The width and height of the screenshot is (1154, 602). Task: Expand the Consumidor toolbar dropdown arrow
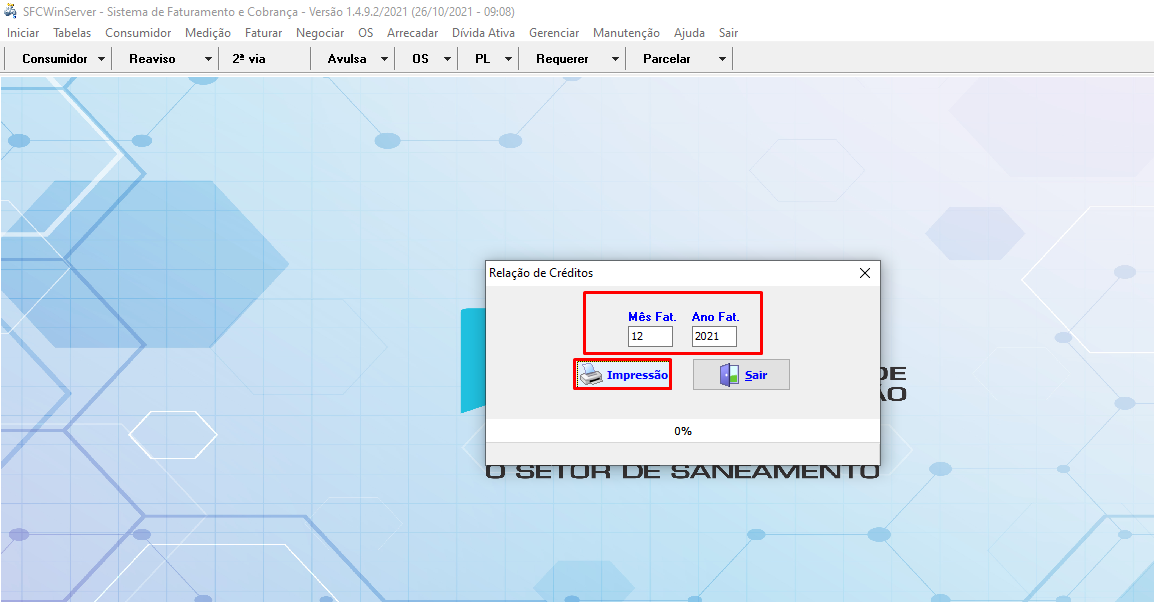point(102,59)
